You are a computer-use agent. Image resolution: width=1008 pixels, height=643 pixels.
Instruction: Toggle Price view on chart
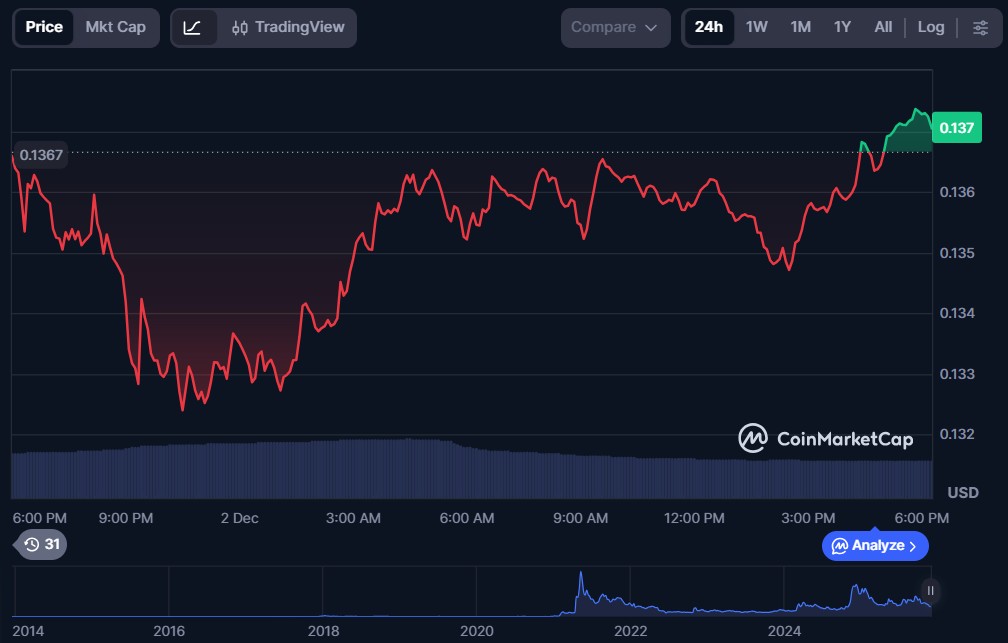[x=44, y=27]
